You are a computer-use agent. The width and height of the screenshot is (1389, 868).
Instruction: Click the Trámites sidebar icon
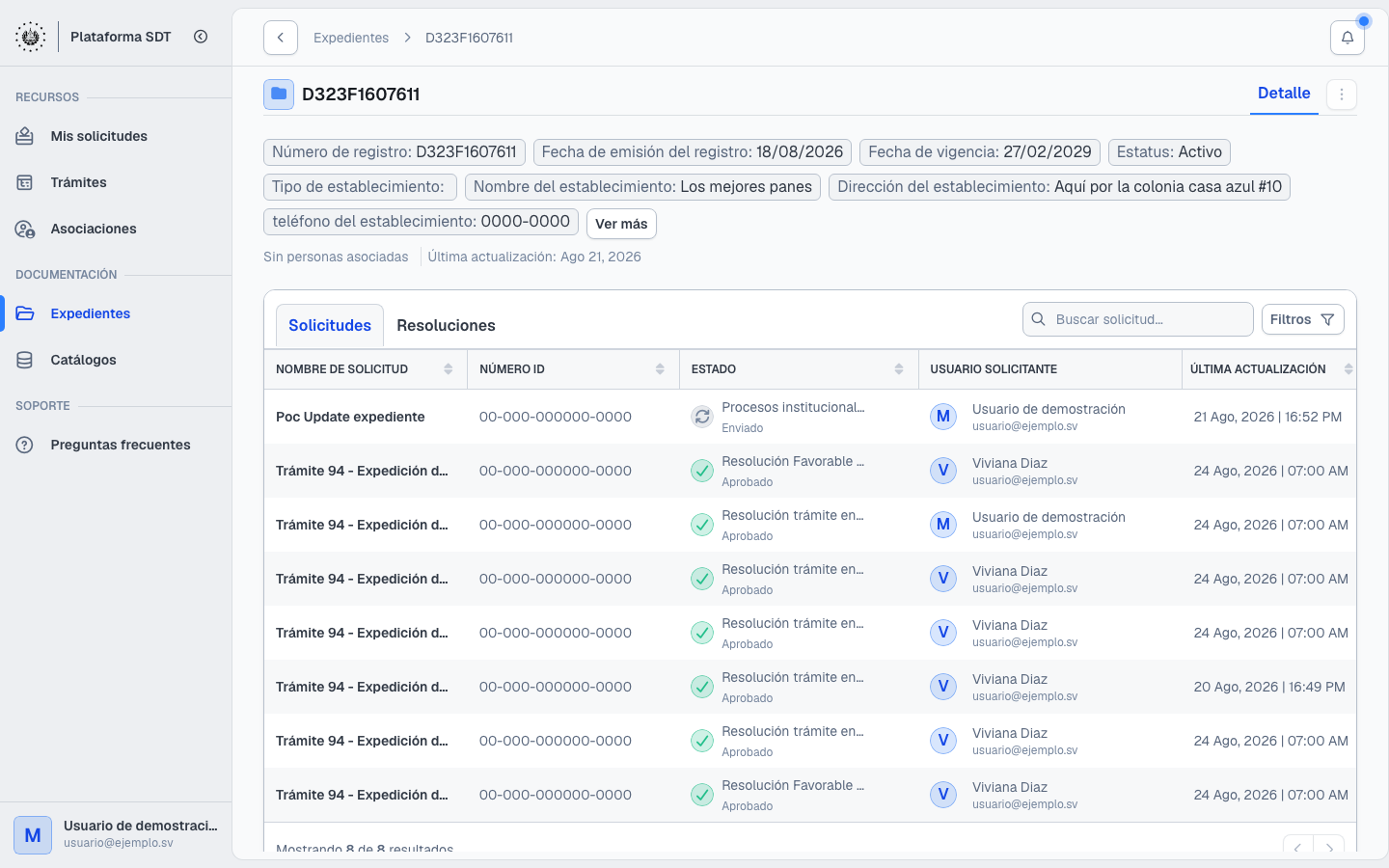click(x=25, y=182)
